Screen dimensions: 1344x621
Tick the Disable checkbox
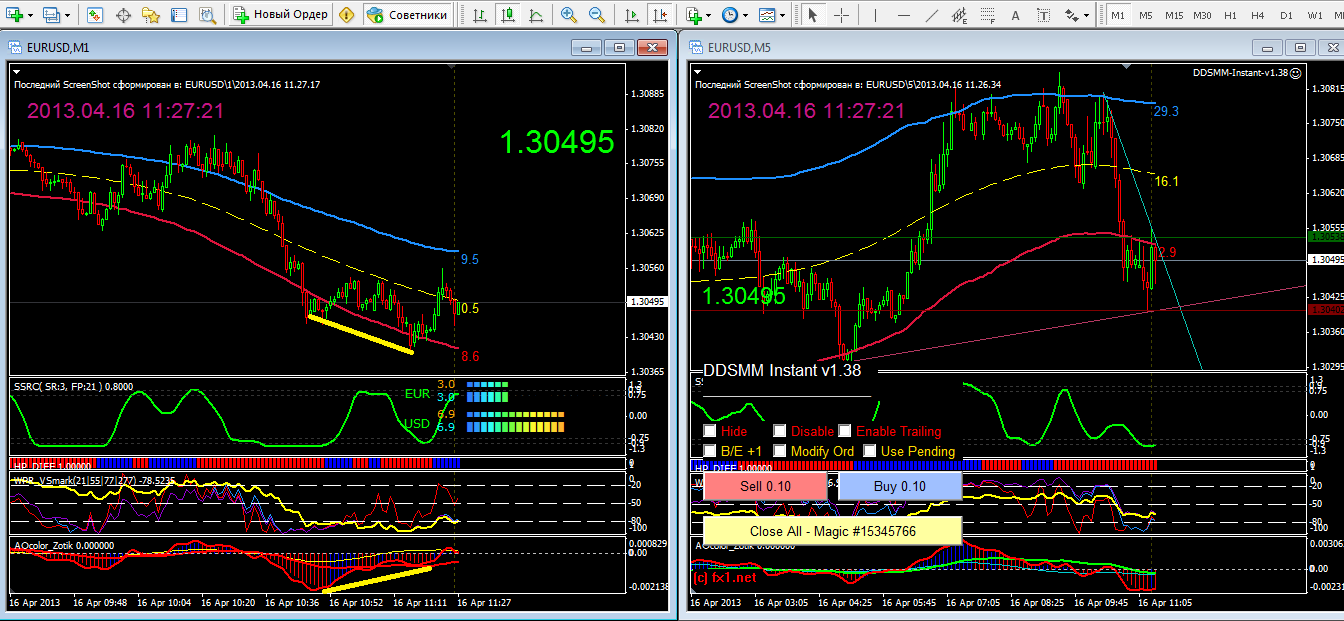[x=780, y=431]
